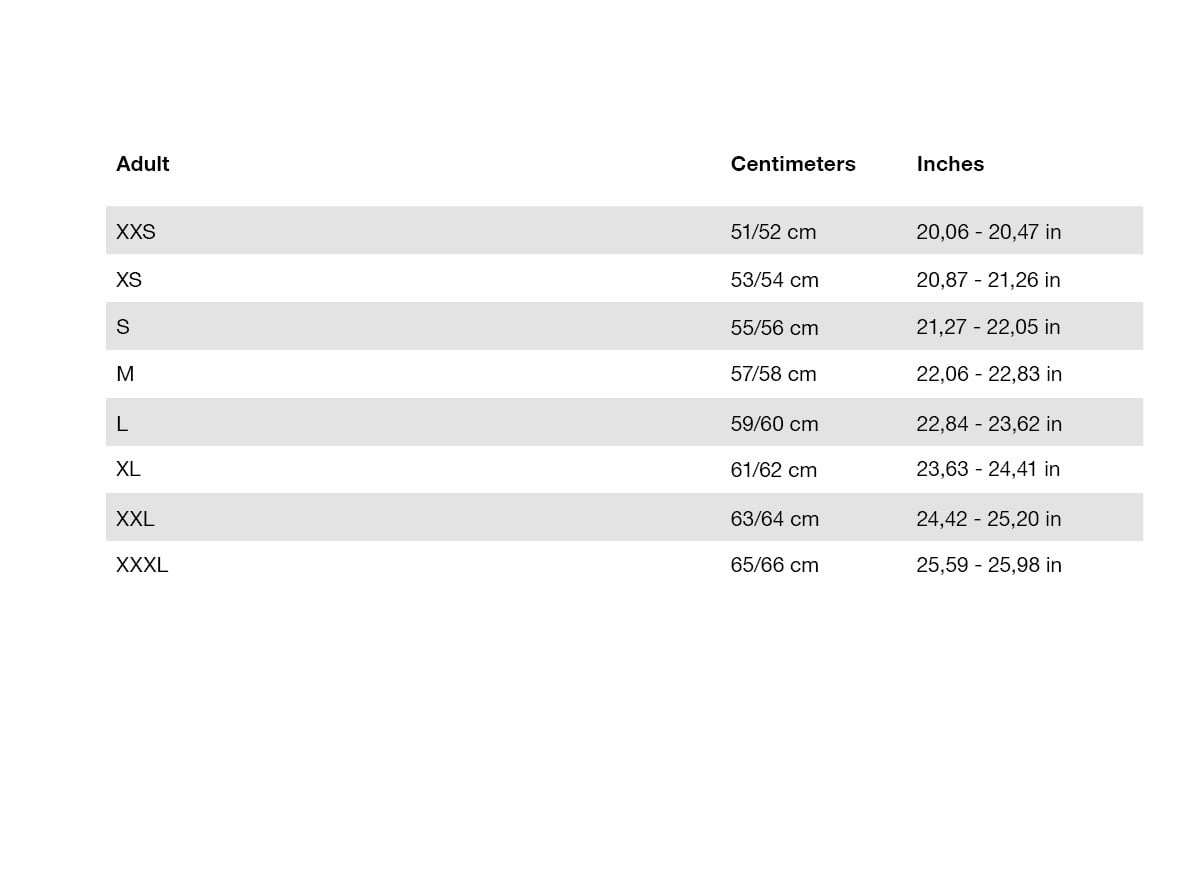Click the 61/62 cm measurement
The image size is (1203, 870).
point(773,470)
